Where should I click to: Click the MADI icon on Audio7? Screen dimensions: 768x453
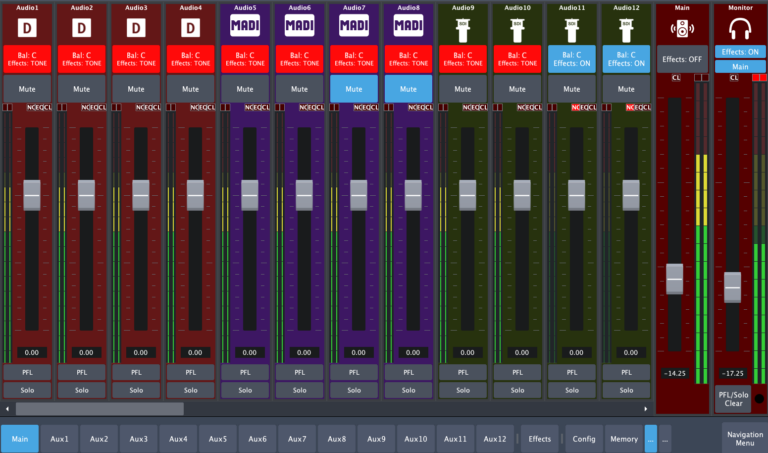coord(354,25)
